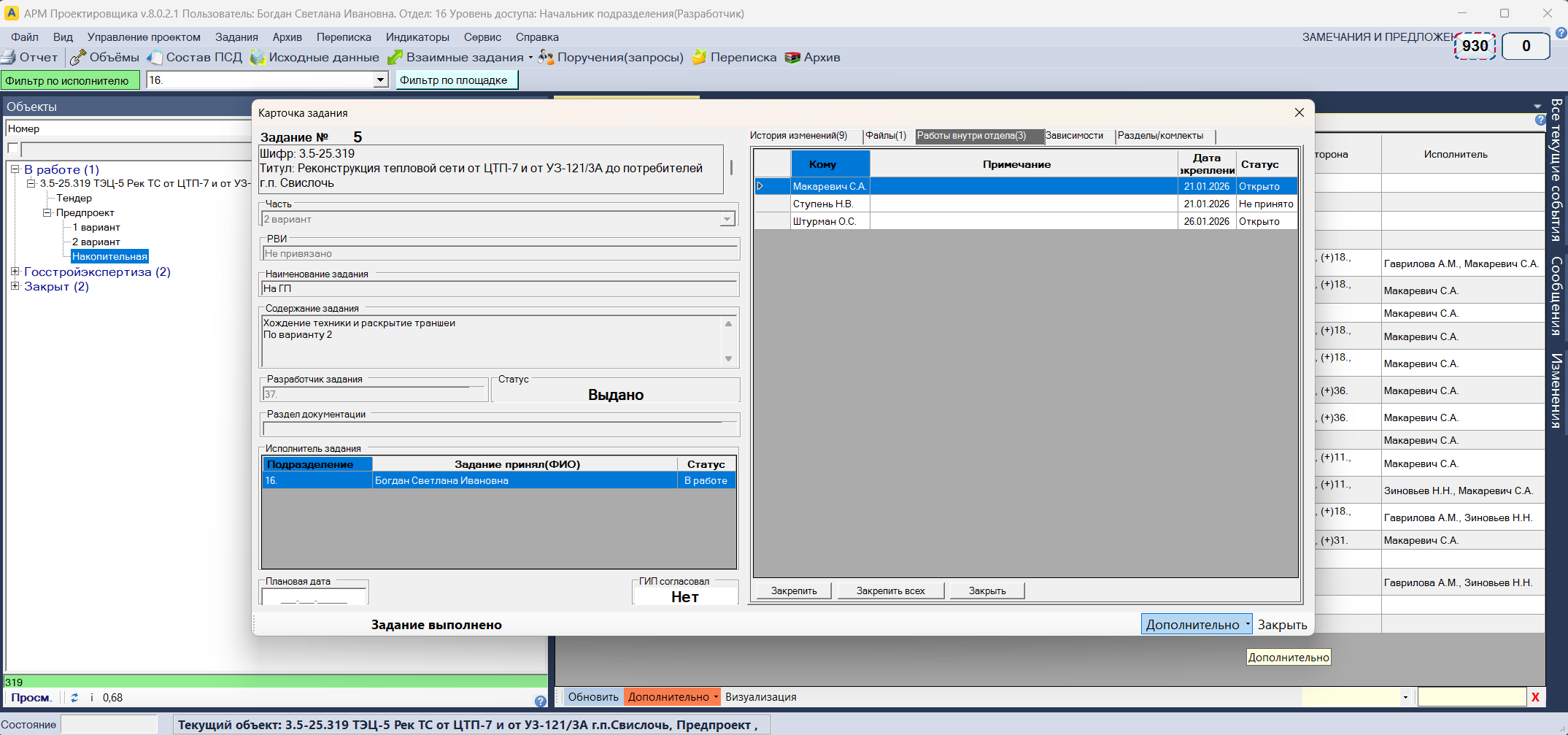Open Объёмы via the shovel icon
Viewport: 1568px width, 735px height.
point(78,58)
